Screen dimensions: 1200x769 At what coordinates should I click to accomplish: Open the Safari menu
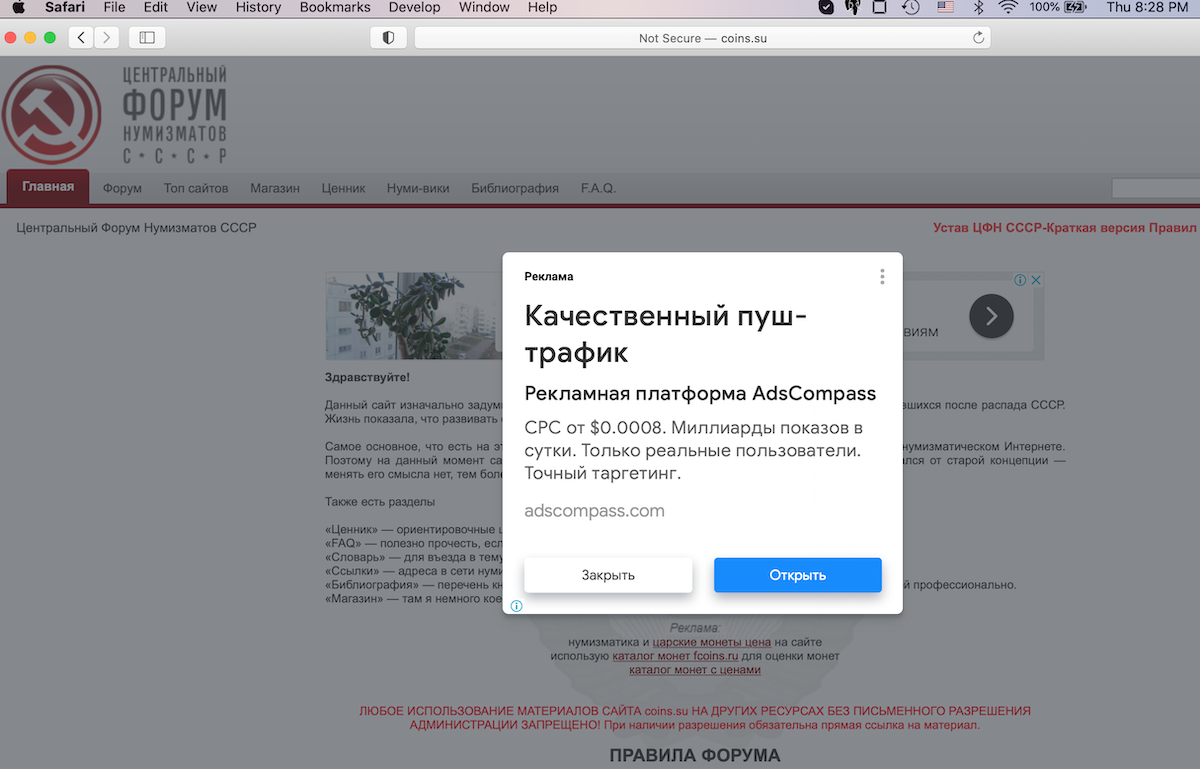[x=65, y=8]
